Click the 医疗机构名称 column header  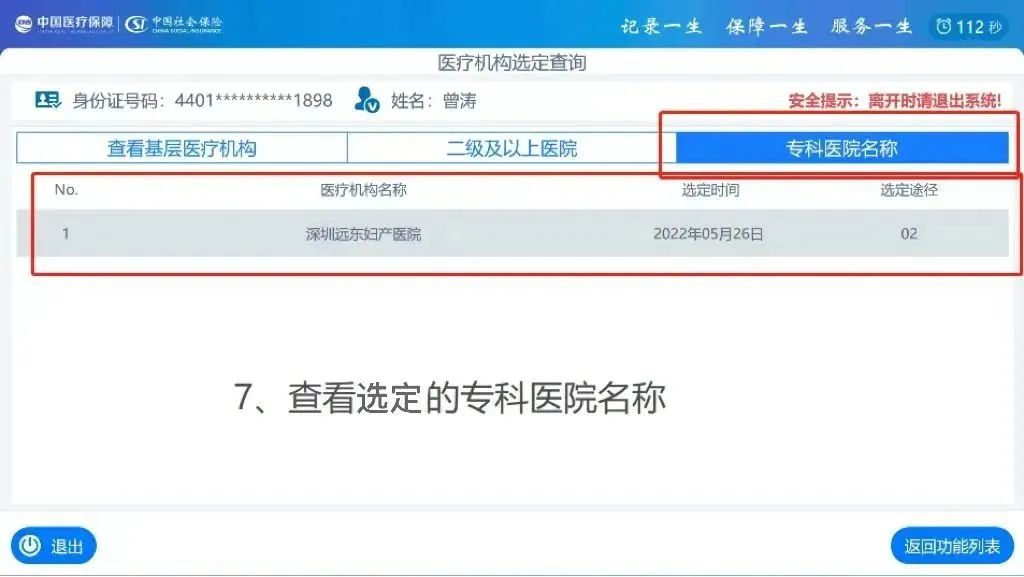tap(363, 190)
